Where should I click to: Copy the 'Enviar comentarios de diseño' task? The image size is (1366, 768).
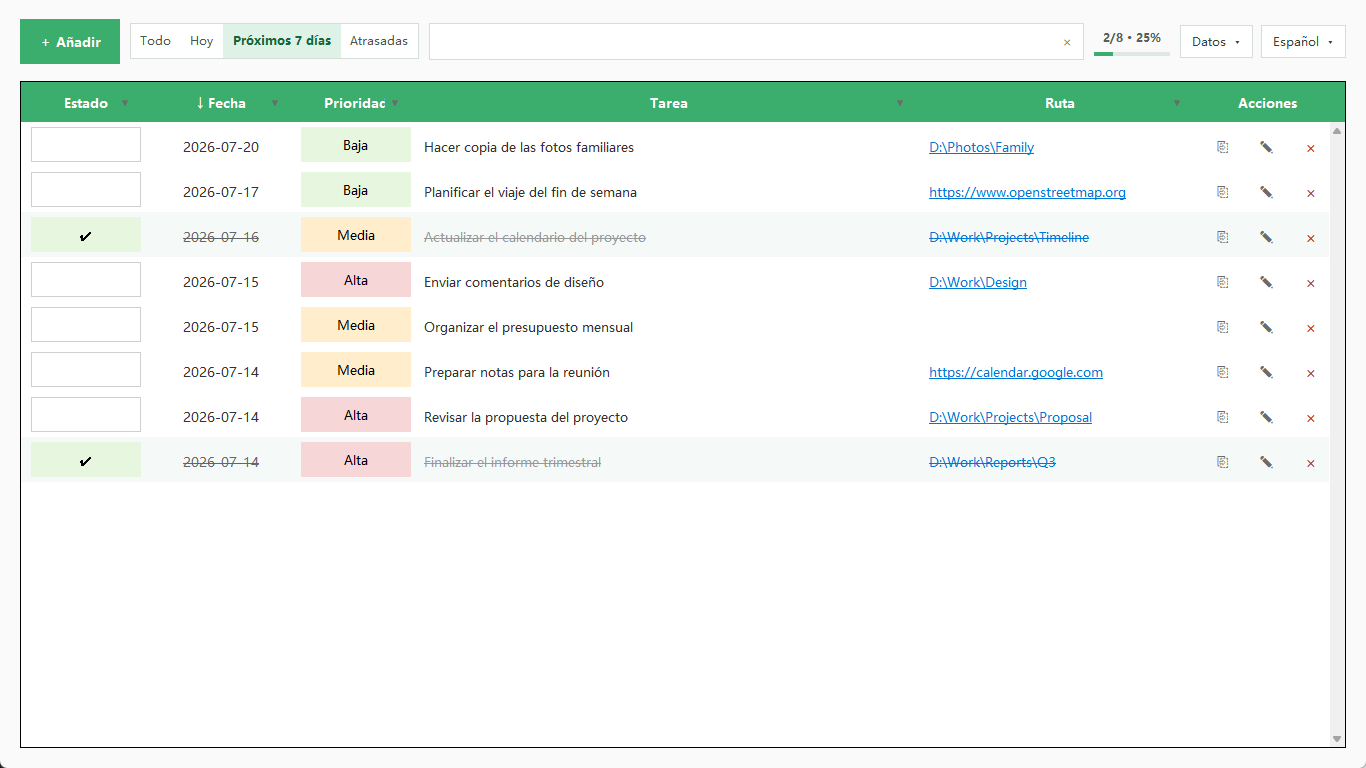(x=1222, y=282)
